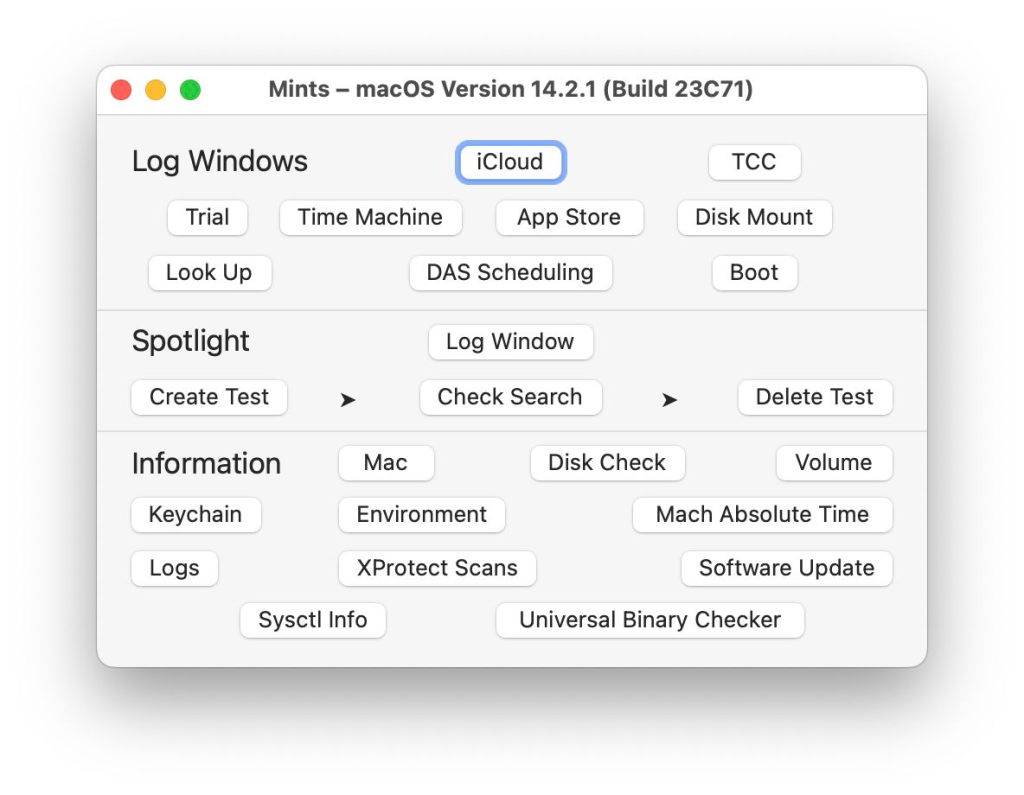Open the Universal Binary Checker
Image resolution: width=1024 pixels, height=795 pixels.
[x=649, y=620]
